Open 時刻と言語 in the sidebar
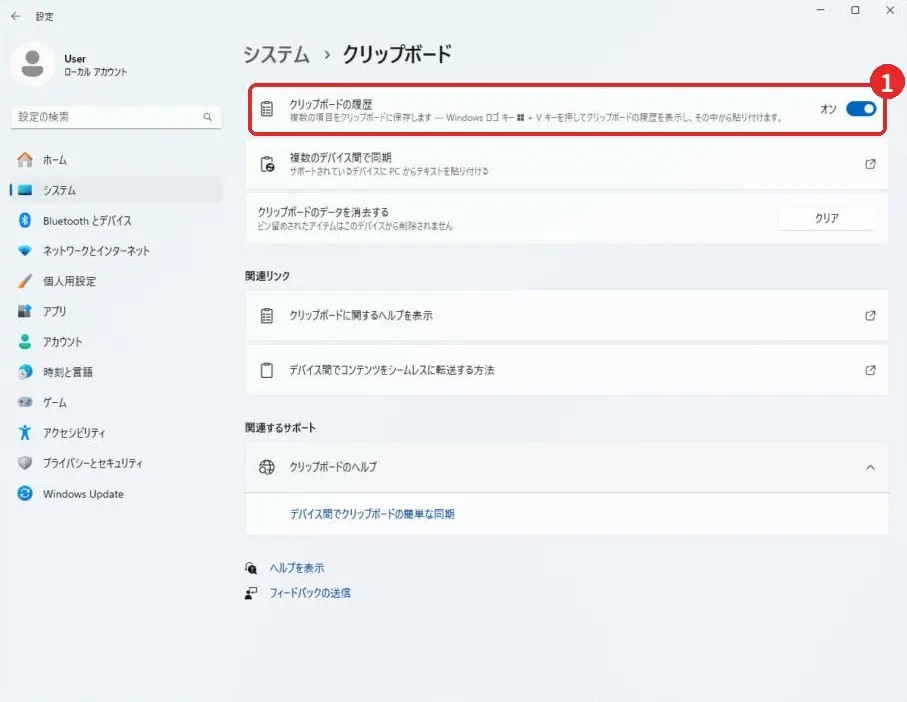 click(x=116, y=372)
